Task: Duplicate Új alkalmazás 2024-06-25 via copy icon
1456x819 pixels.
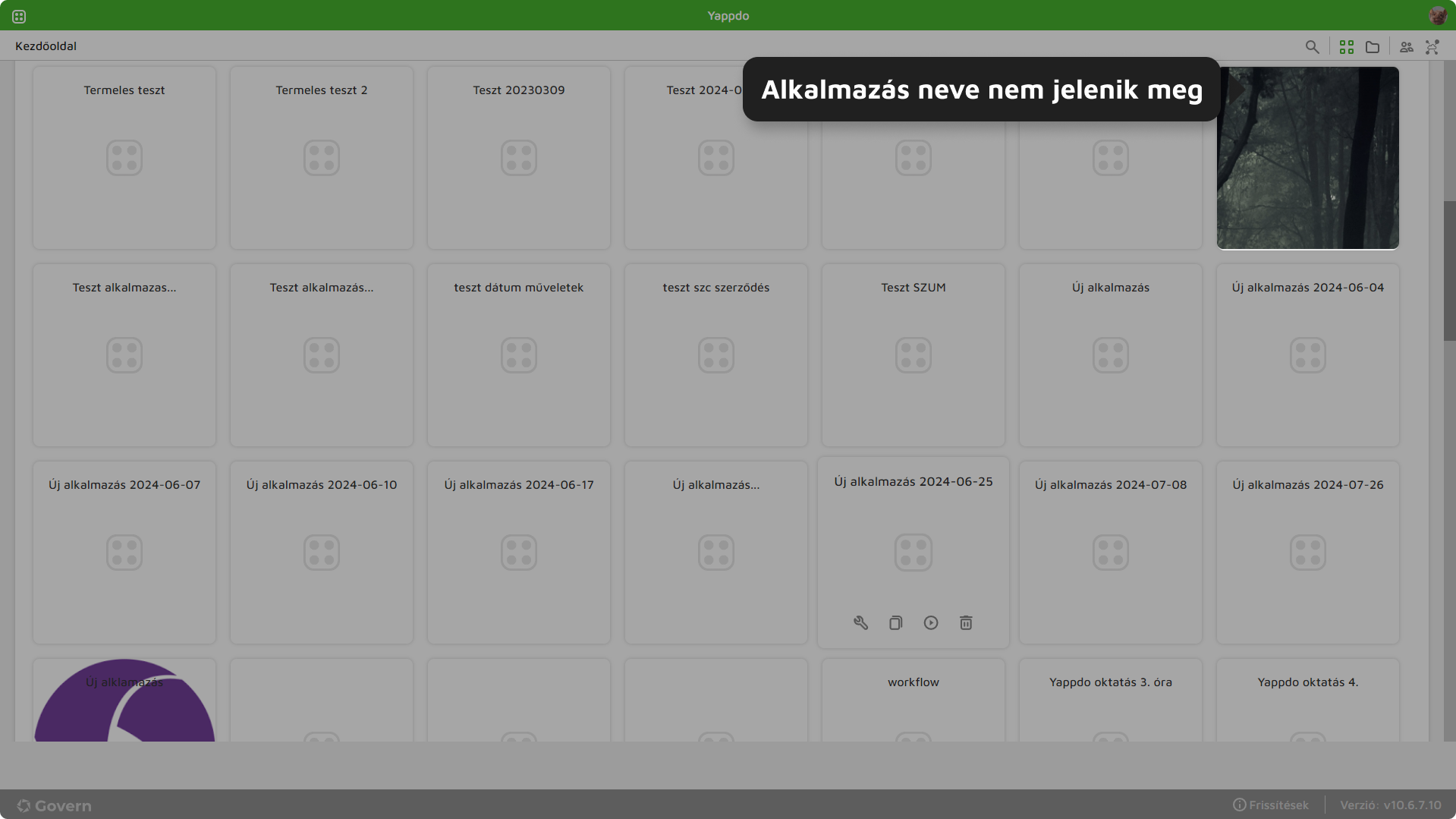Action: coord(895,622)
